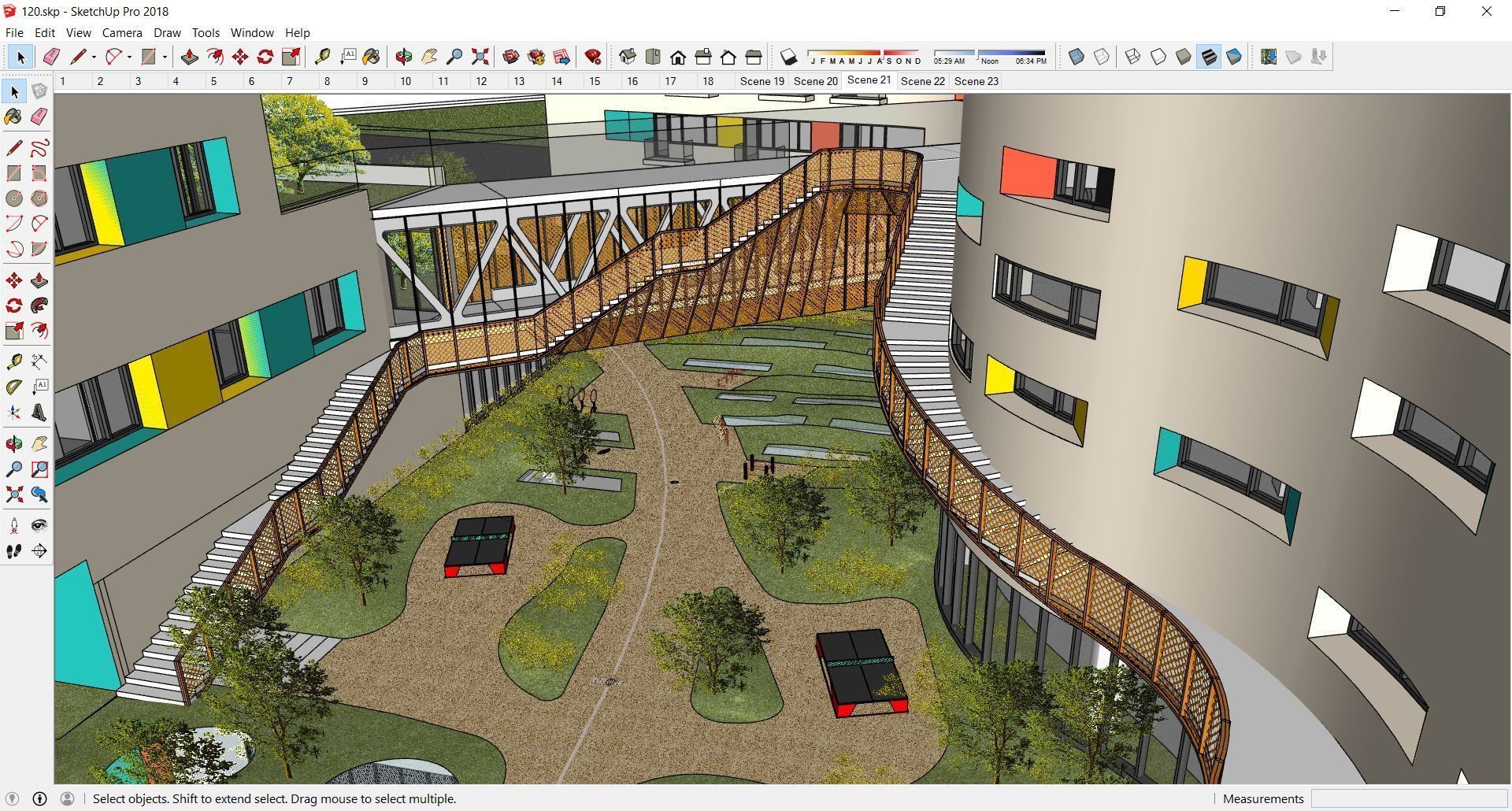Toggle Shaded With Textures style
1512x811 pixels.
tap(1209, 57)
